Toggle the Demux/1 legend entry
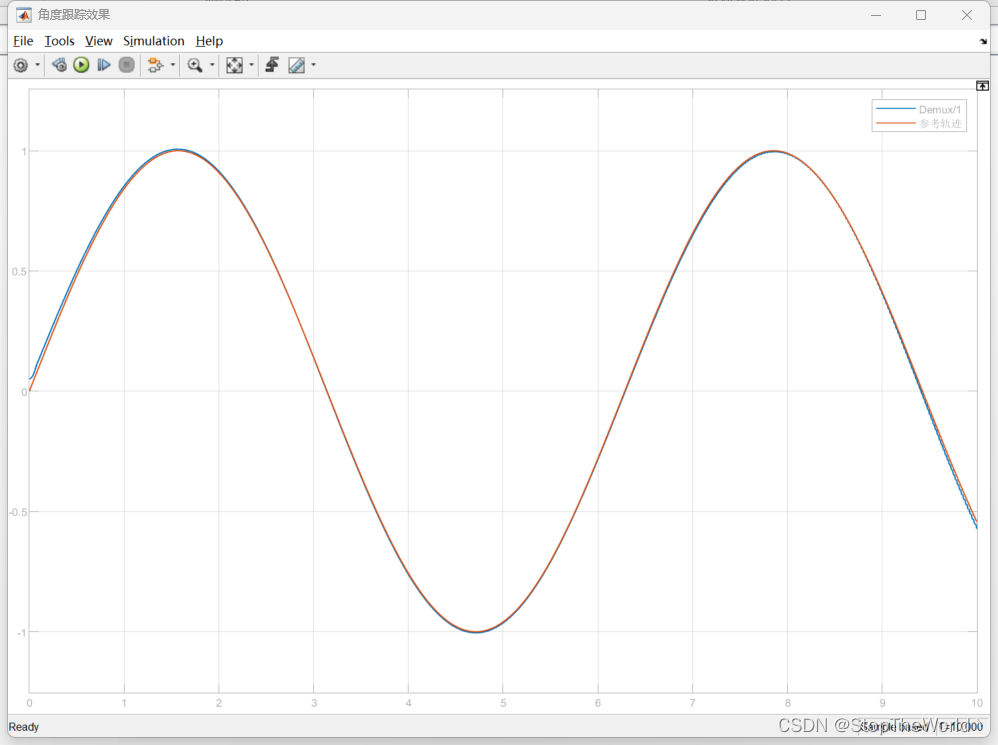 (919, 109)
